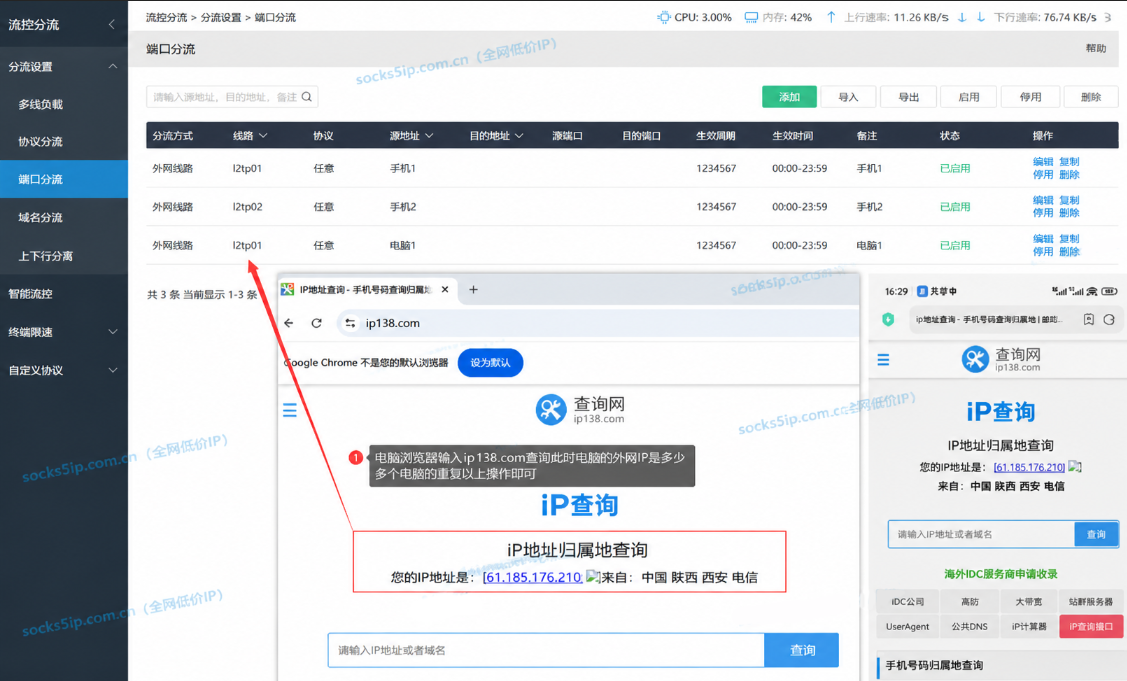The height and width of the screenshot is (681, 1127).
Task: Click the 设为默认 browser button
Action: [490, 362]
